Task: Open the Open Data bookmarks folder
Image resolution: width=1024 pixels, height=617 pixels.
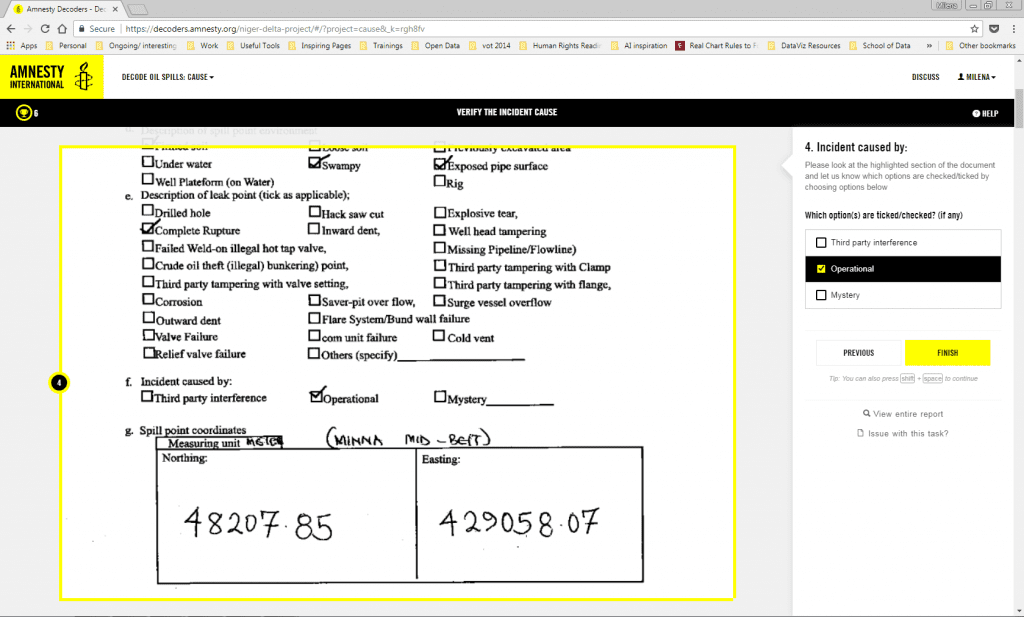Action: tap(435, 46)
